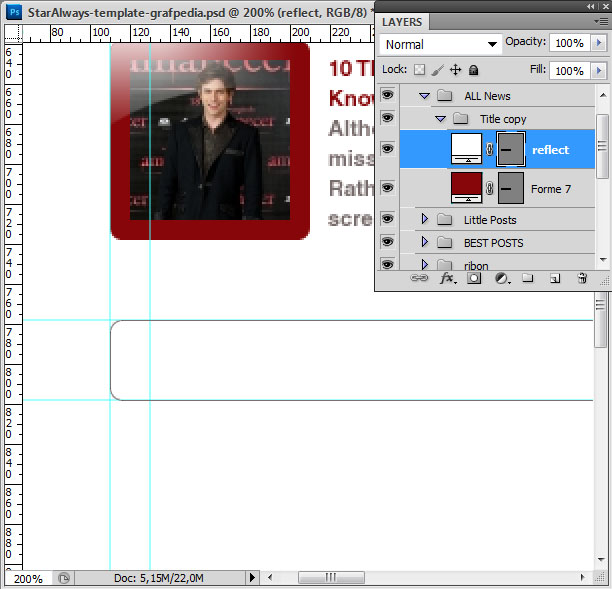The width and height of the screenshot is (612, 589).
Task: Click canvas vertical scrollbar down arrow
Action: tap(601, 559)
